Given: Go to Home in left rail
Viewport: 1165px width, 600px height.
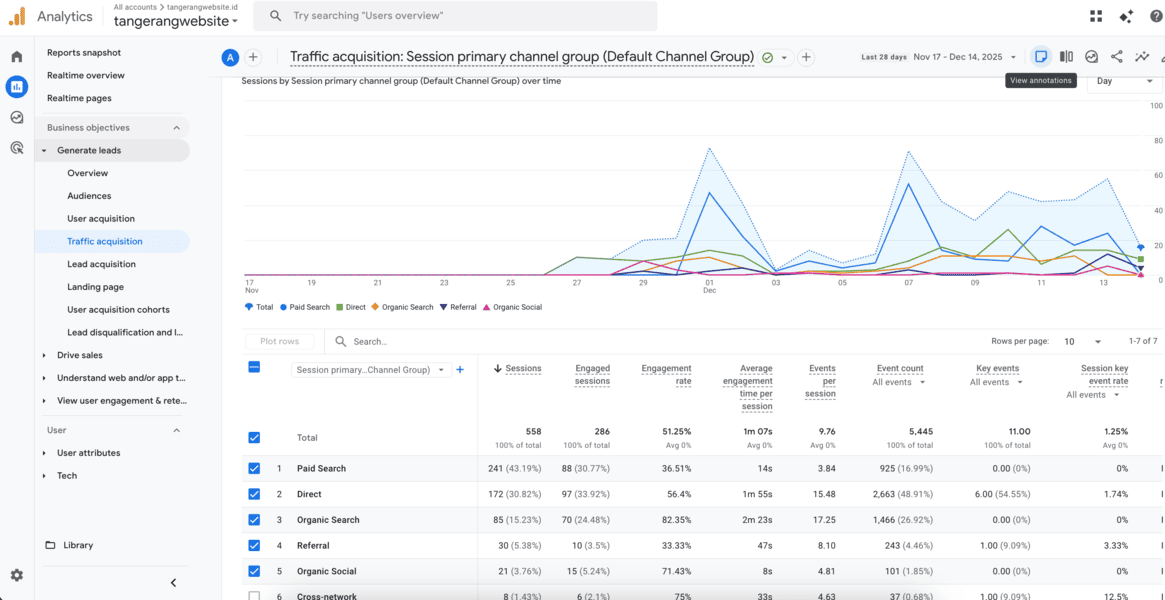Looking at the screenshot, I should coord(17,57).
